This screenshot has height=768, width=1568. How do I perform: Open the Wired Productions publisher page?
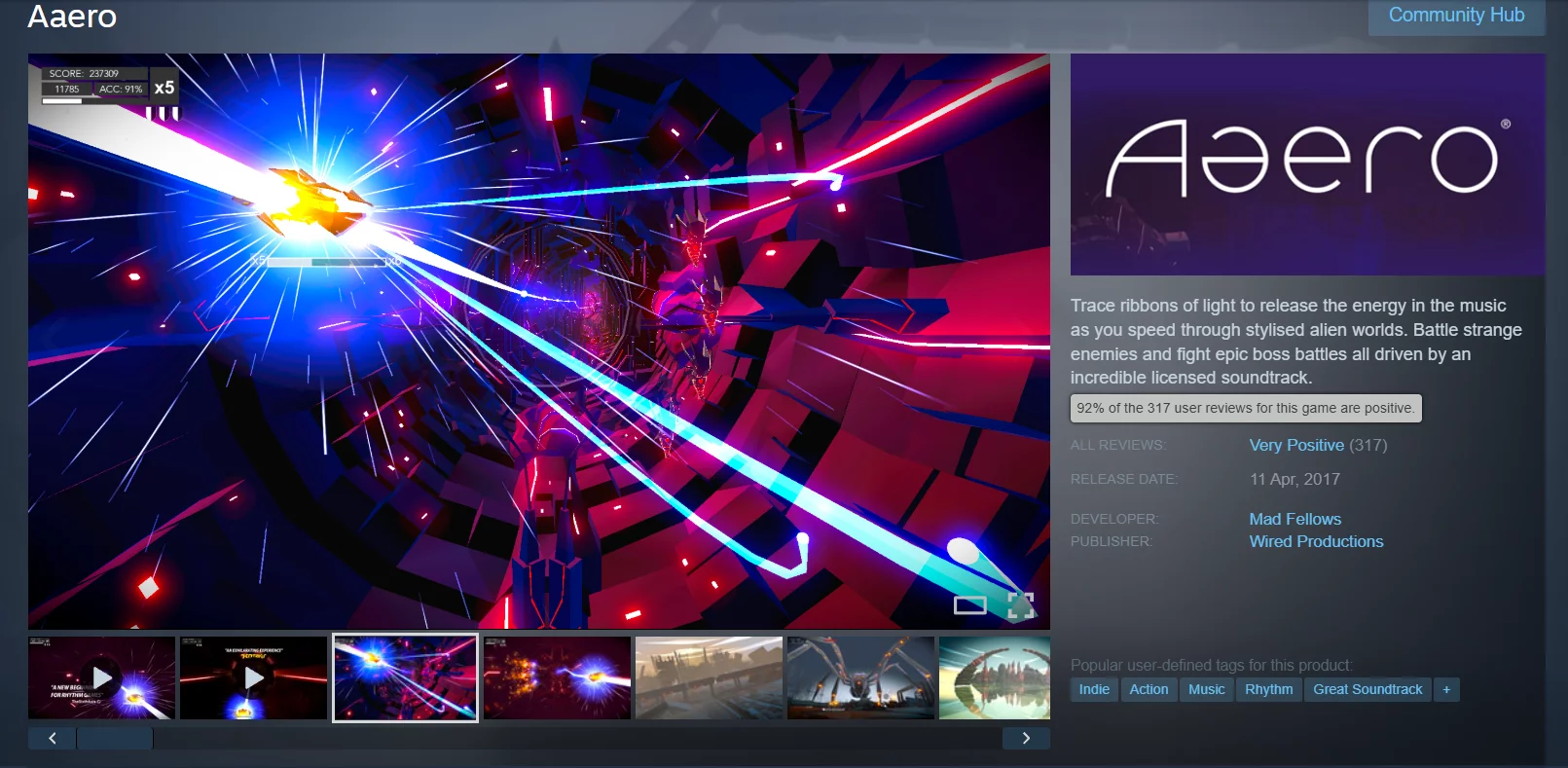point(1316,541)
